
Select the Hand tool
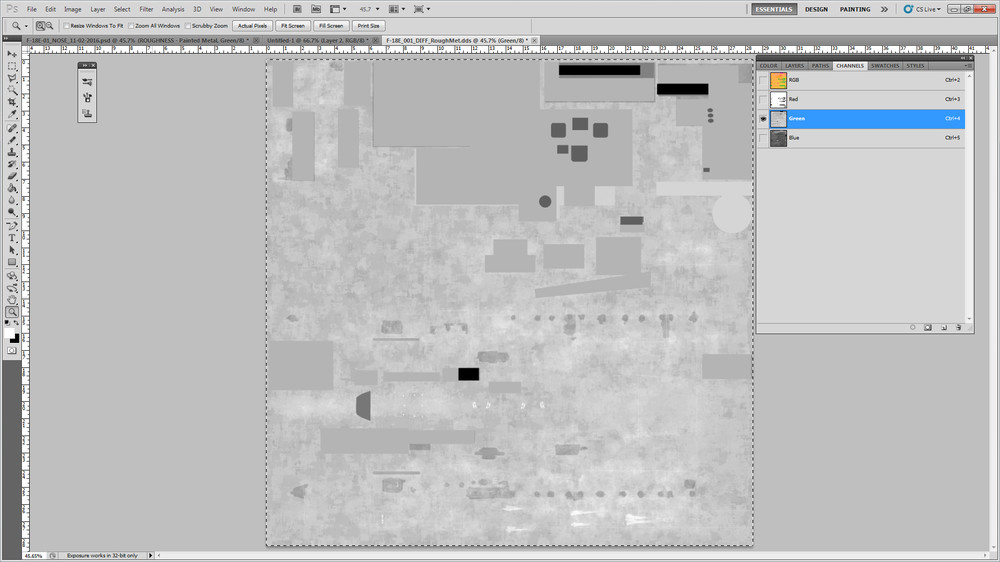[12, 300]
